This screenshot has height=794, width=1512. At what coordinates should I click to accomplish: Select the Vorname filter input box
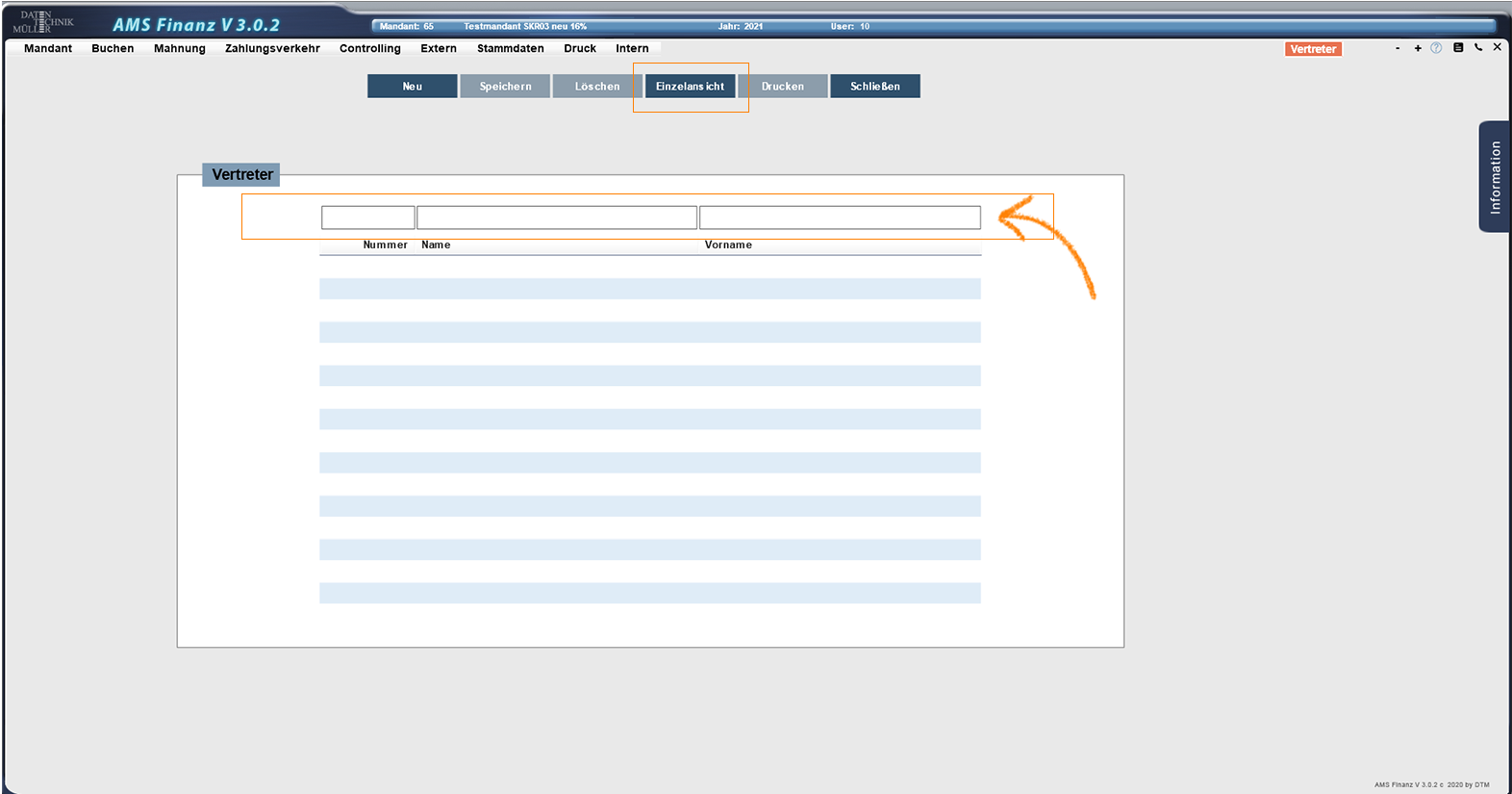[x=840, y=218]
